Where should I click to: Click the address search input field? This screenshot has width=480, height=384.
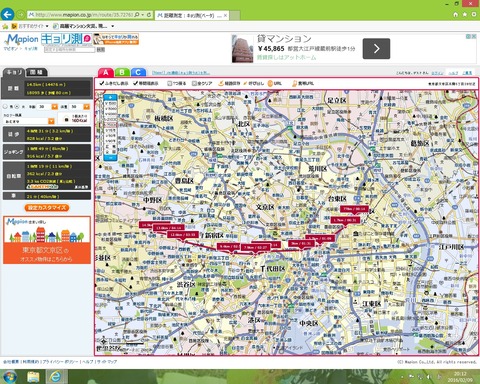coord(69,49)
